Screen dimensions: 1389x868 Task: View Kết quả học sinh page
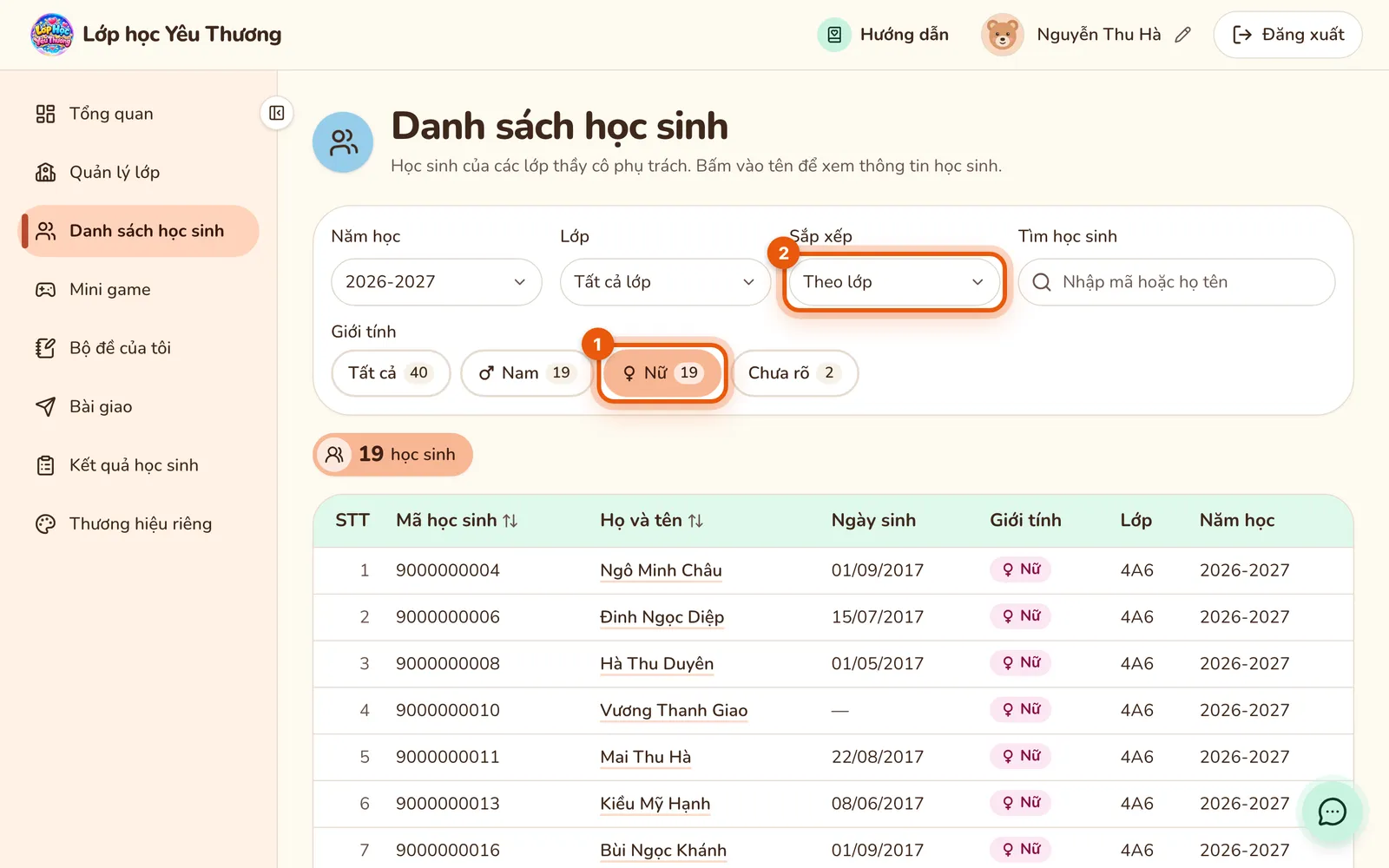point(140,465)
